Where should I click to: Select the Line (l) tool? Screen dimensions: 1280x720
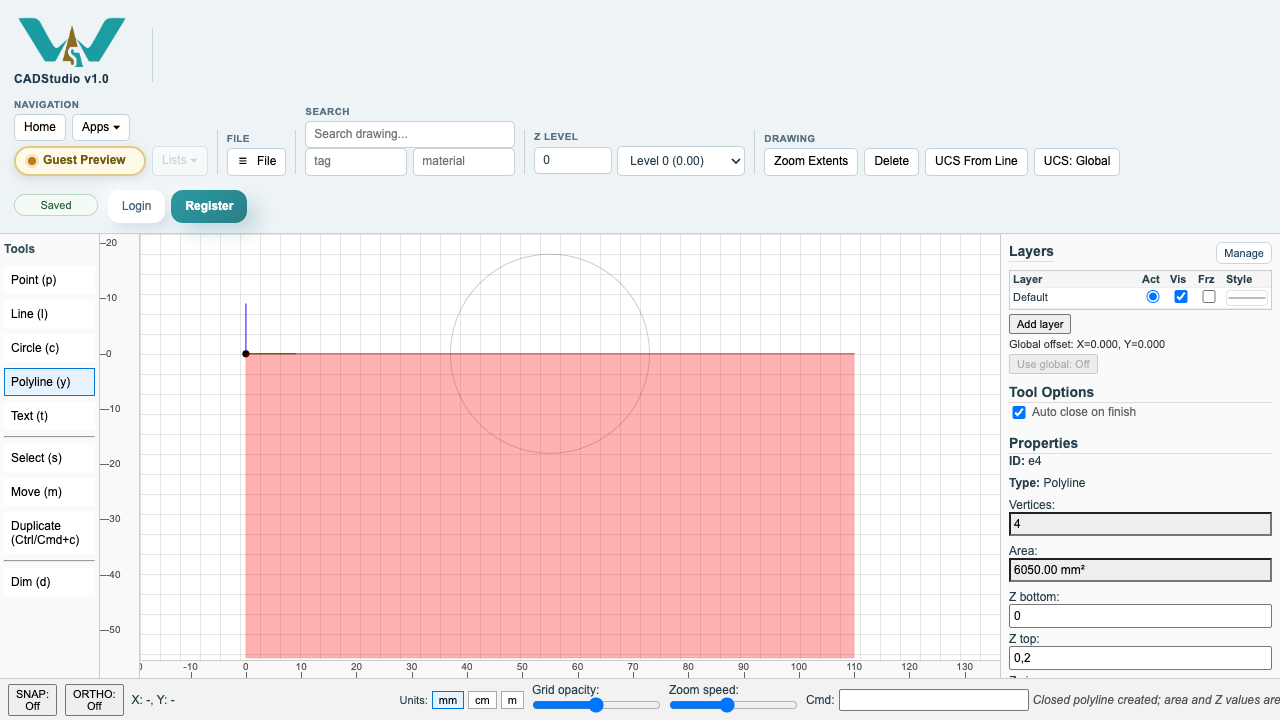pos(50,314)
